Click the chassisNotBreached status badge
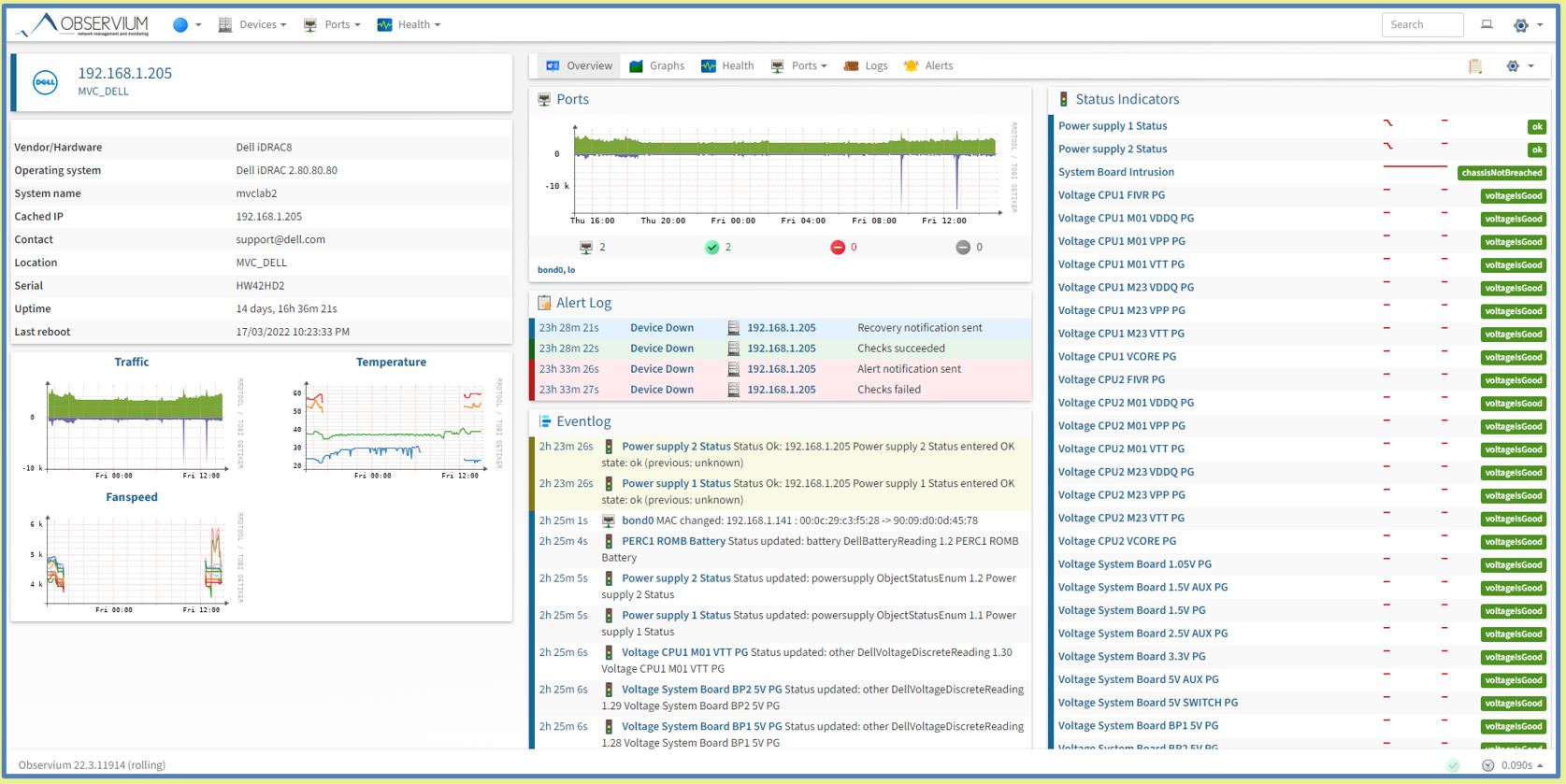The height and width of the screenshot is (784, 1566). [1501, 173]
